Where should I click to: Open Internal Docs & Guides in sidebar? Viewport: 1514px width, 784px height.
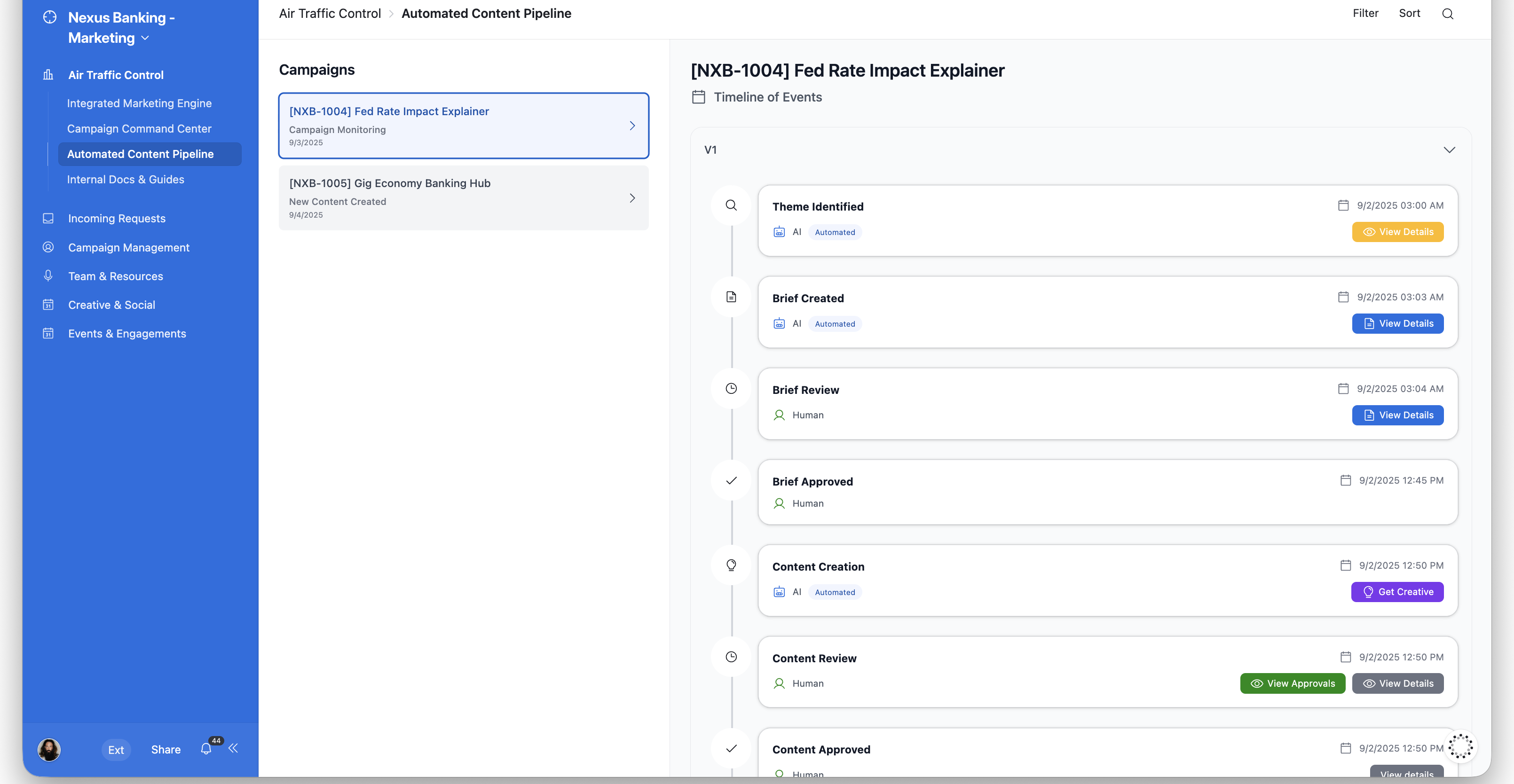tap(125, 179)
